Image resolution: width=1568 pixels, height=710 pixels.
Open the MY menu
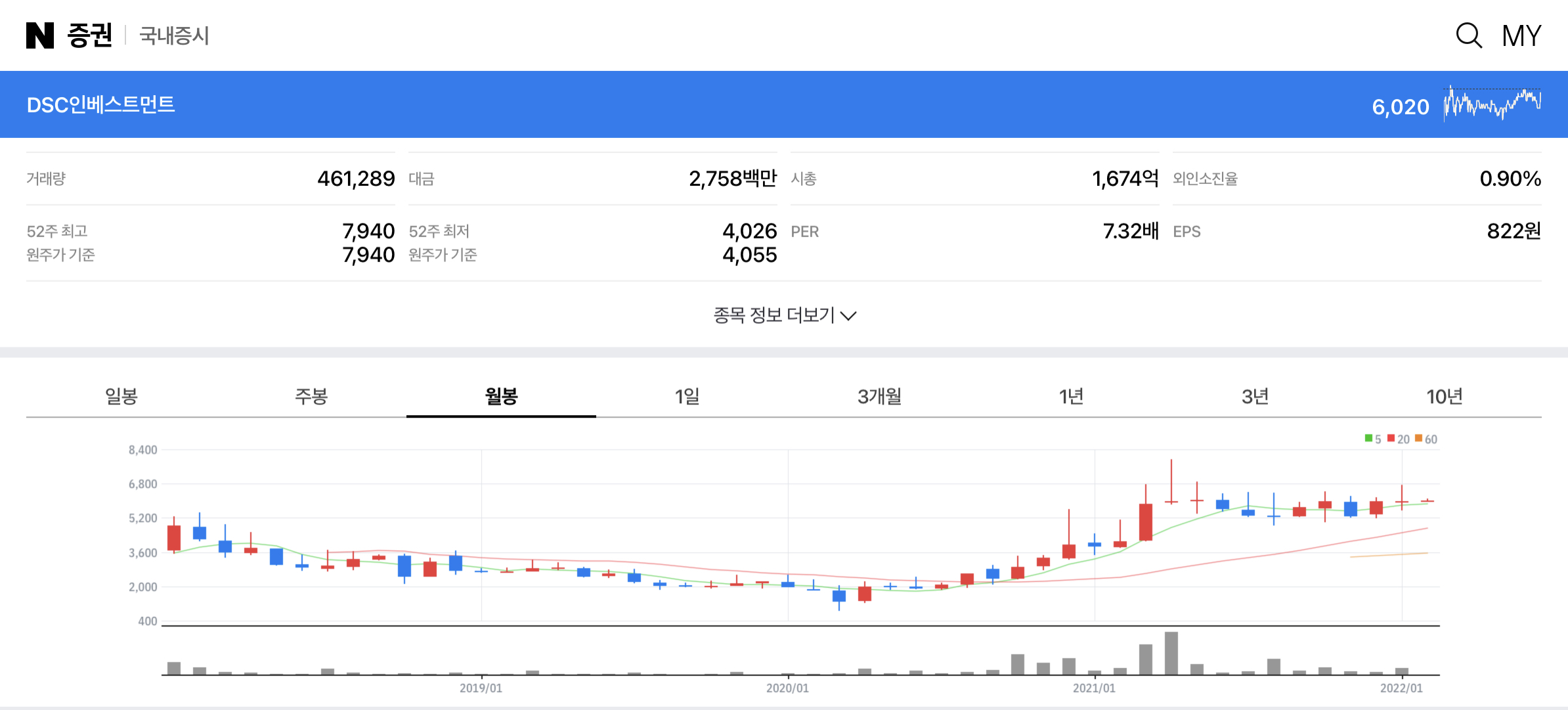[x=1521, y=35]
